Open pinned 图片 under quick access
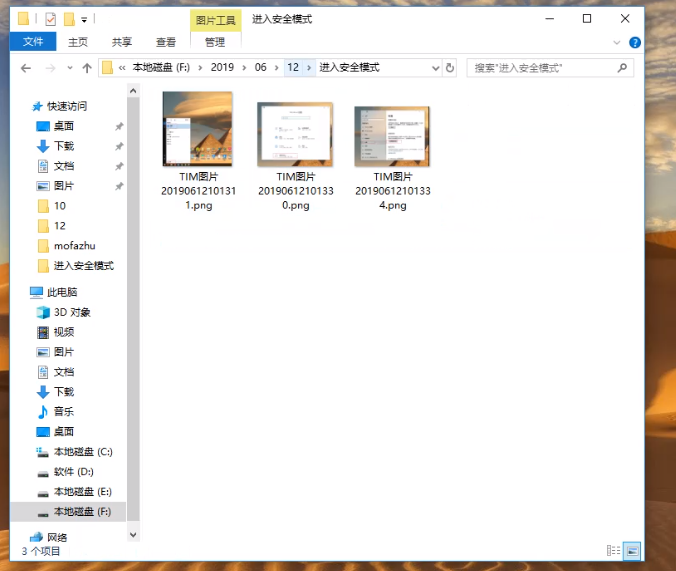The image size is (676, 571). coord(63,186)
